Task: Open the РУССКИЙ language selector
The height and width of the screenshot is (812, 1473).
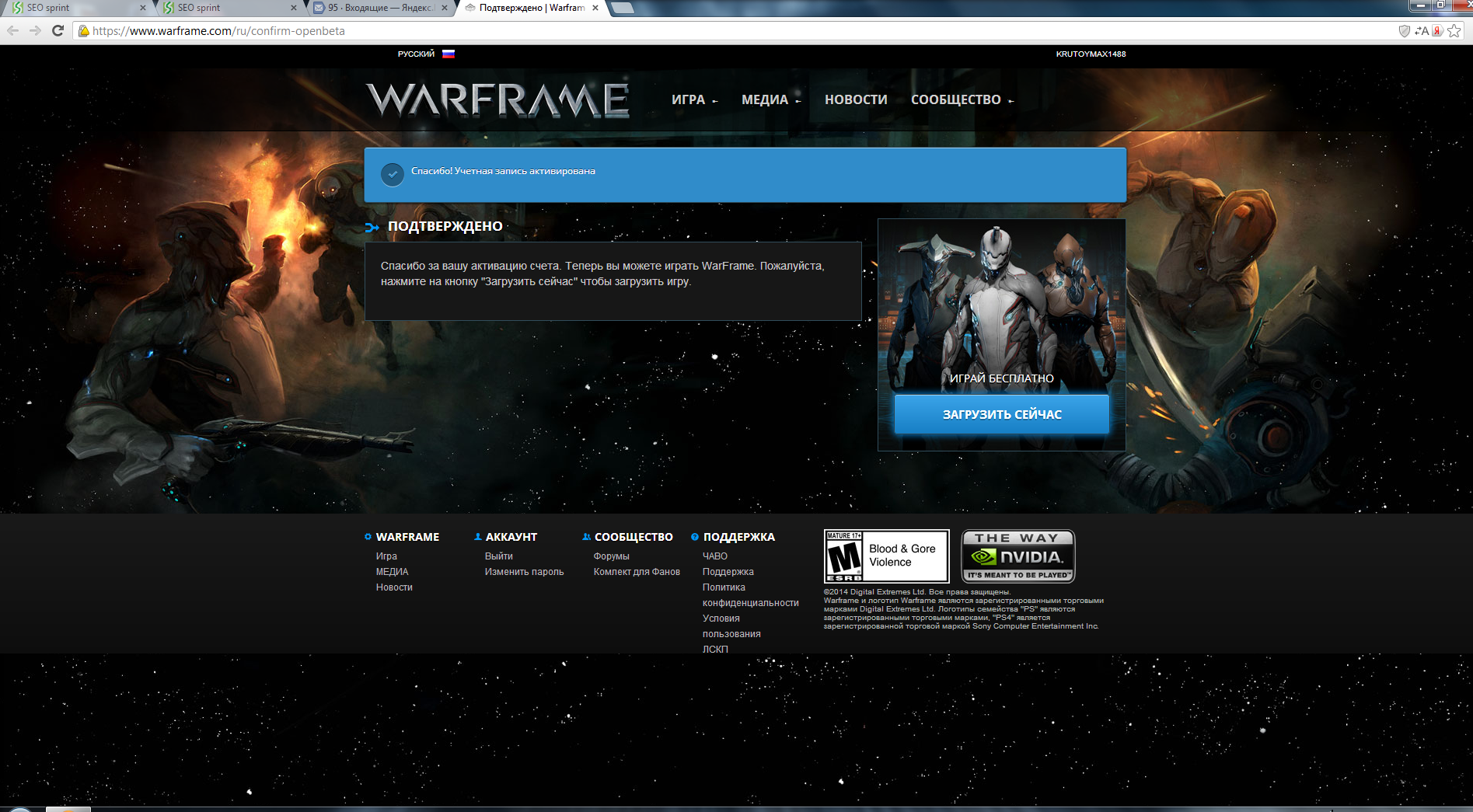Action: [x=416, y=54]
